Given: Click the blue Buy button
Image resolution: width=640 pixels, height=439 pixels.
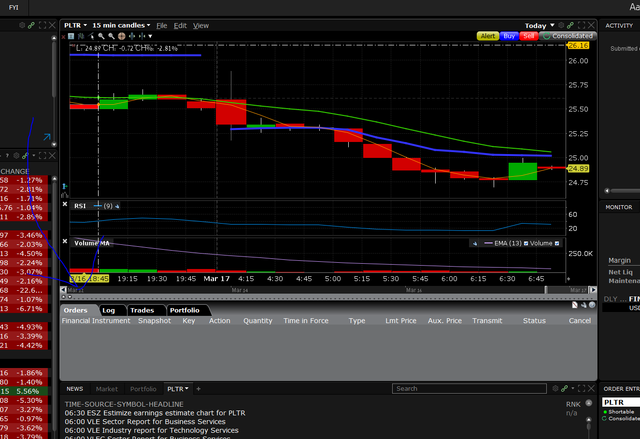Looking at the screenshot, I should point(509,36).
